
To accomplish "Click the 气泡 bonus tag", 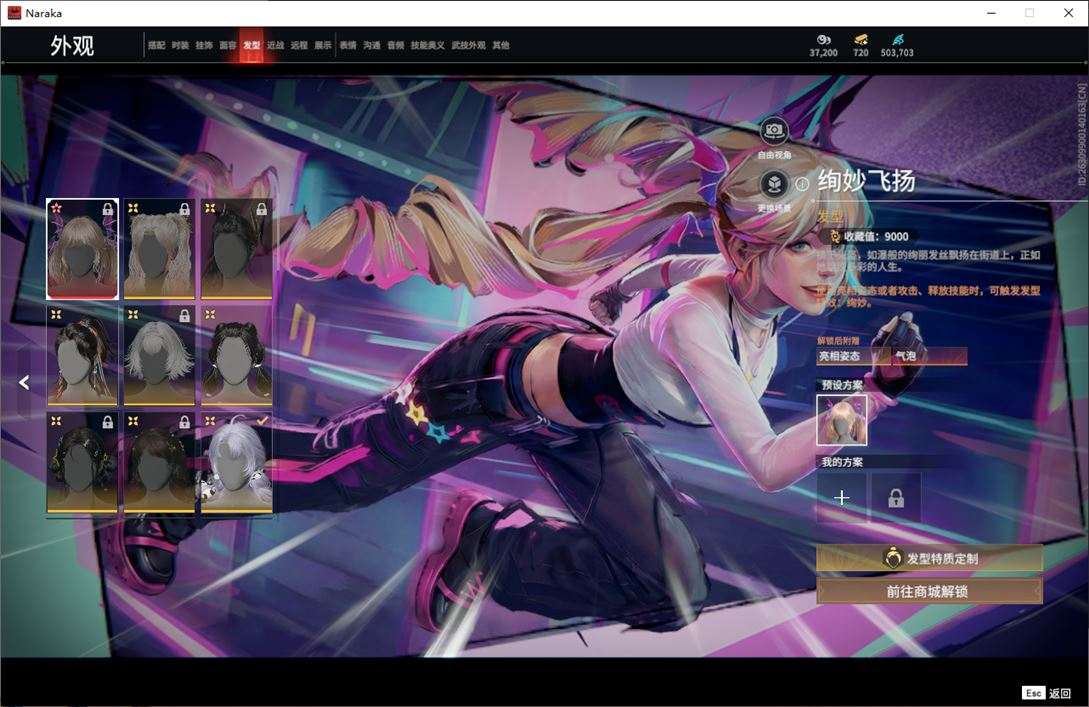I will (930, 356).
